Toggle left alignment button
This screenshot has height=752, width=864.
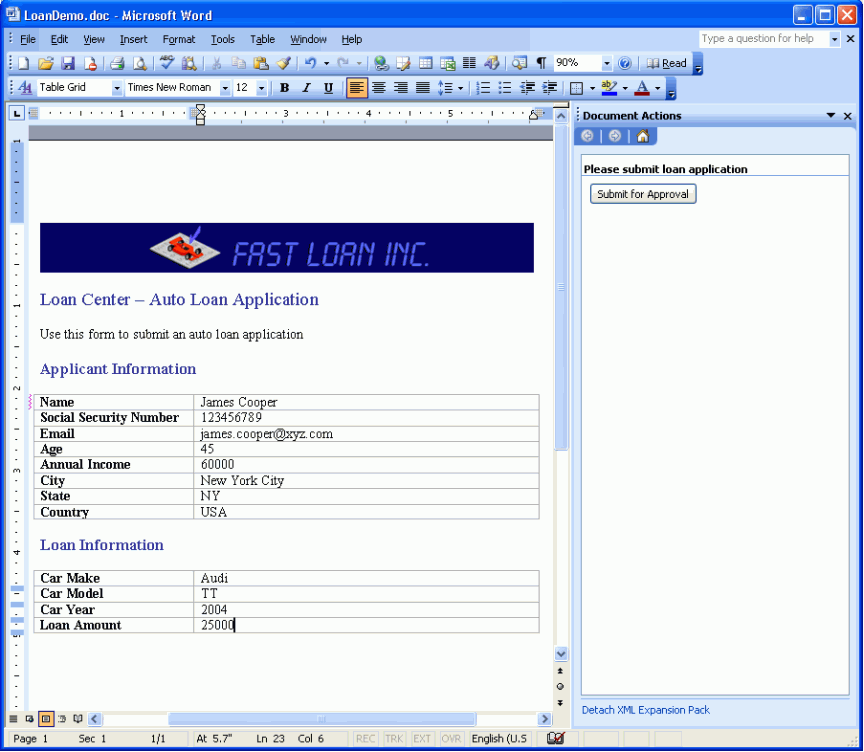[357, 88]
